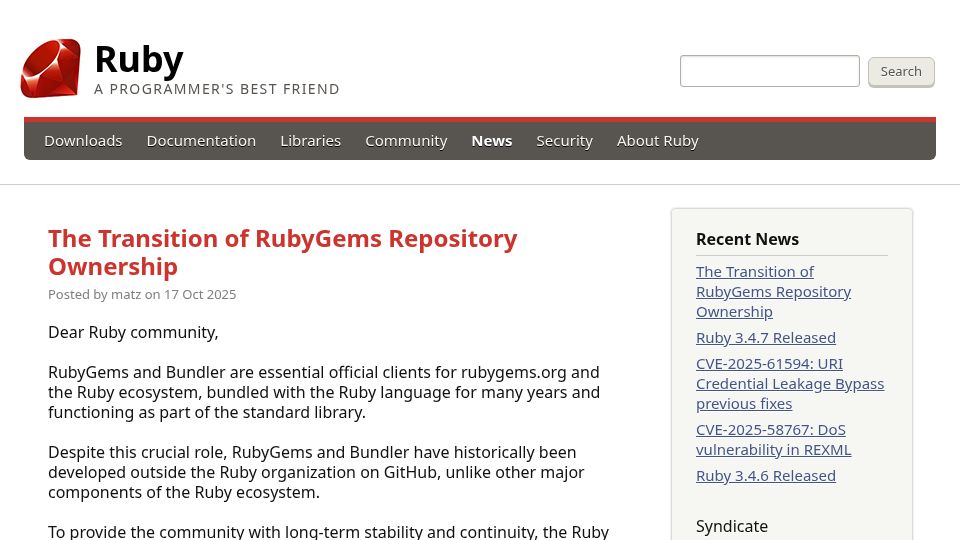Open the Community menu item
The image size is (960, 540).
[406, 141]
